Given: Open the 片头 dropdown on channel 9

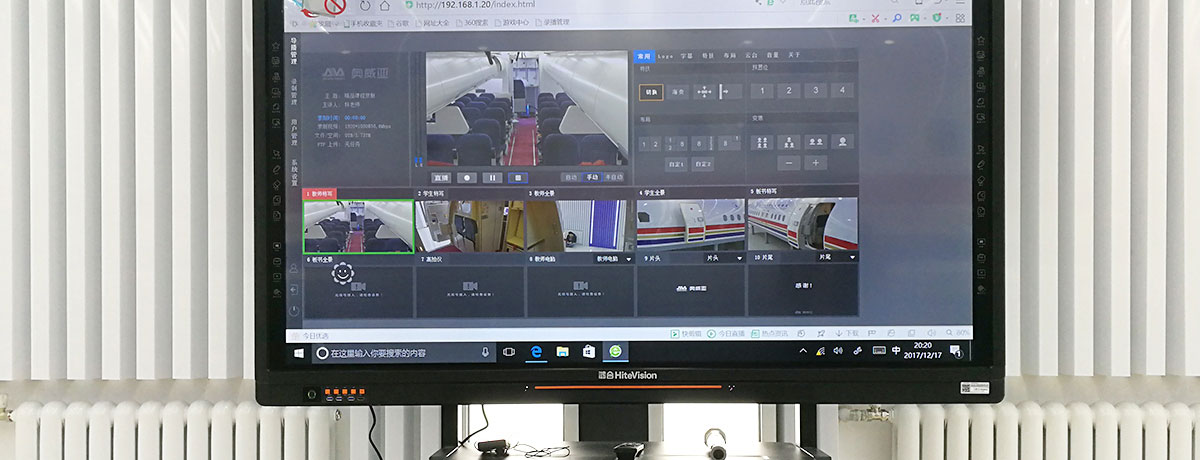Looking at the screenshot, I should pos(739,258).
